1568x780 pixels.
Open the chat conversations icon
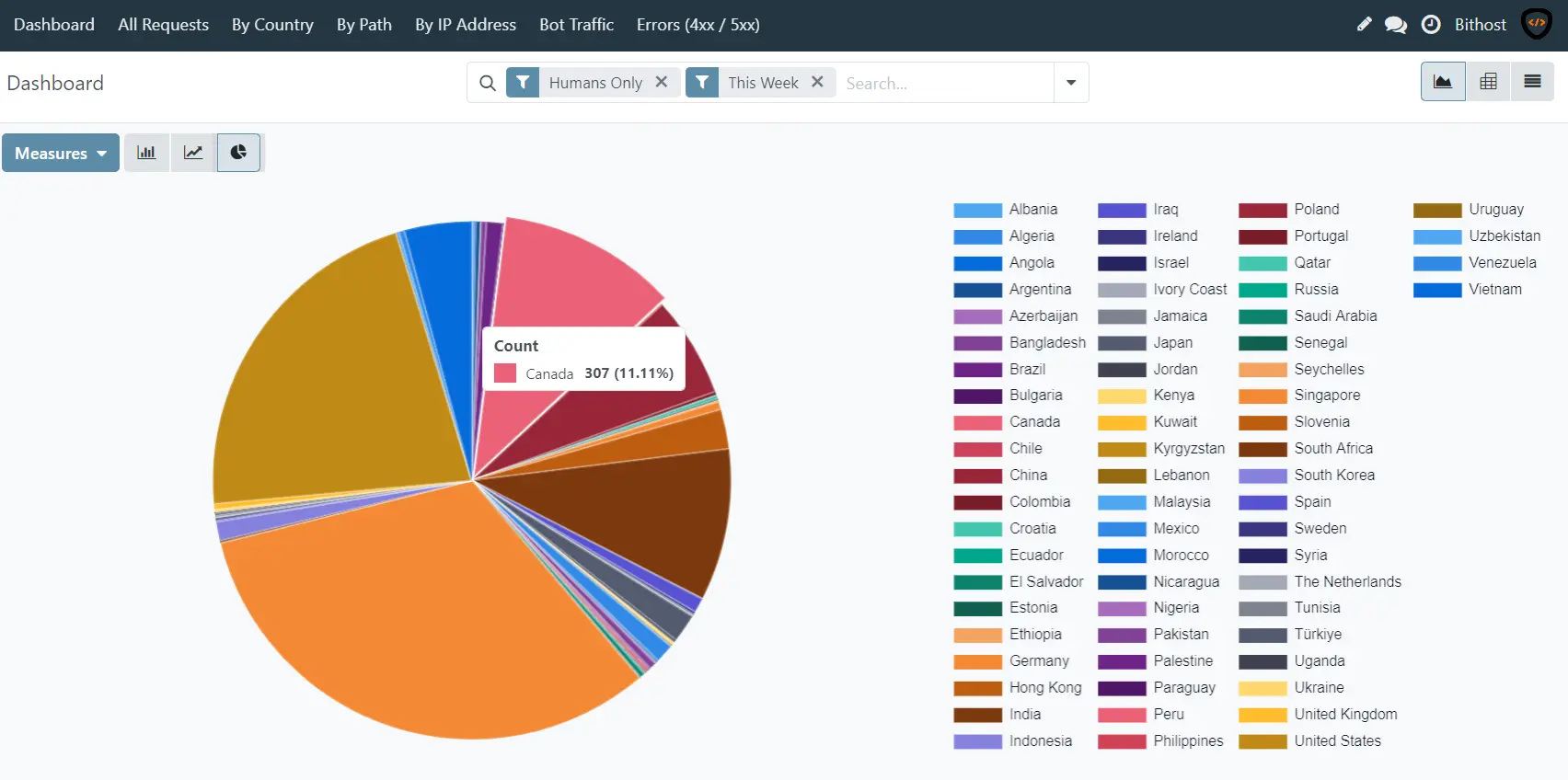point(1396,25)
